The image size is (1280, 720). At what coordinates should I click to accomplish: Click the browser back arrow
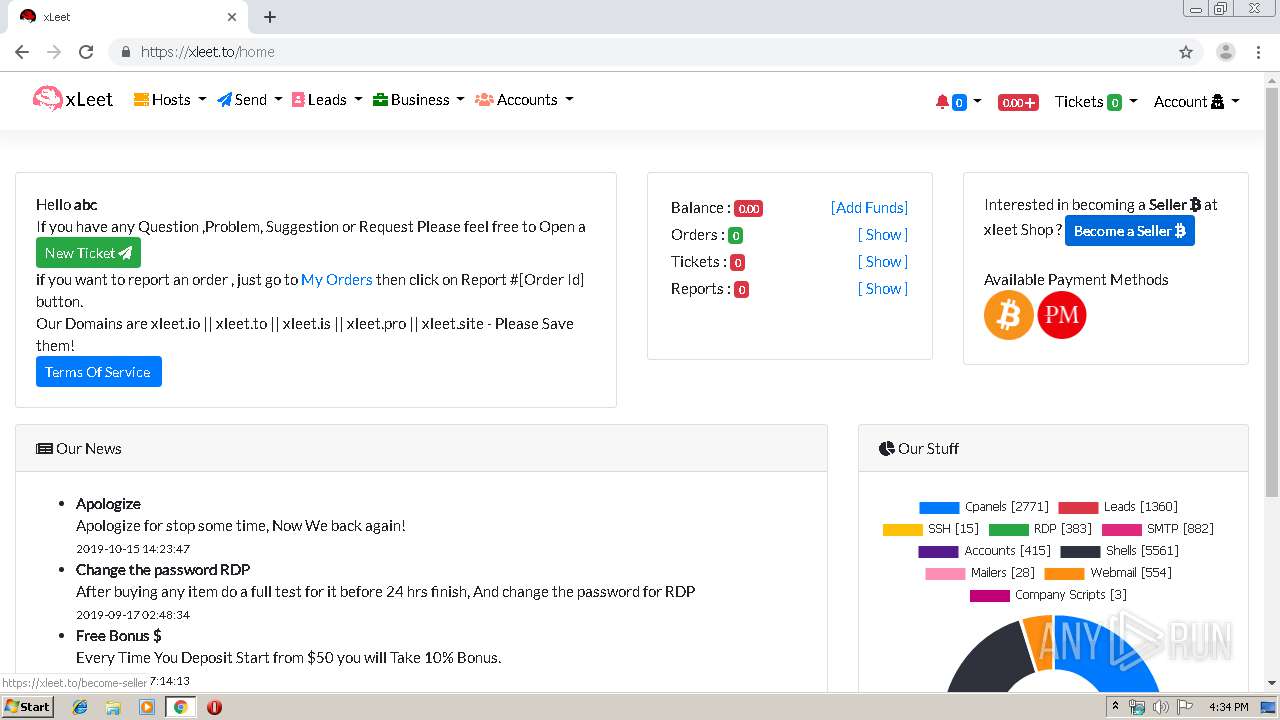[22, 52]
